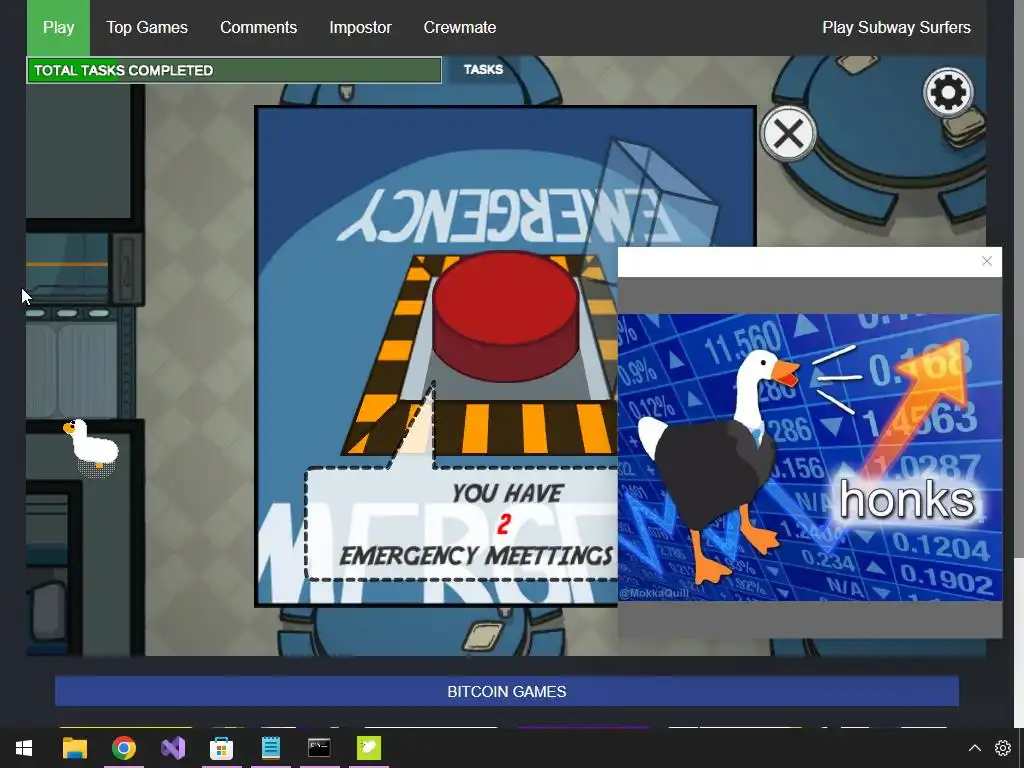This screenshot has height=768, width=1024.
Task: Open the green goose app taskbar icon
Action: click(x=368, y=748)
